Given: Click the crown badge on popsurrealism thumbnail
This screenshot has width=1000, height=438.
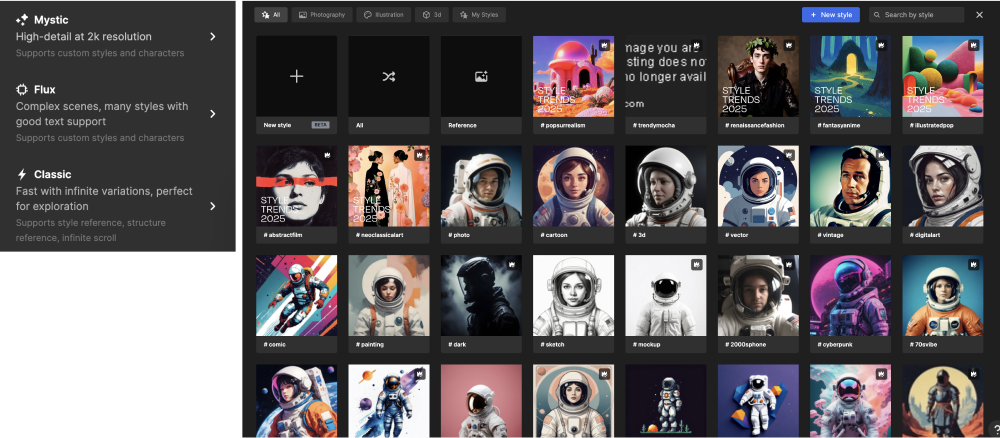Looking at the screenshot, I should click(604, 45).
